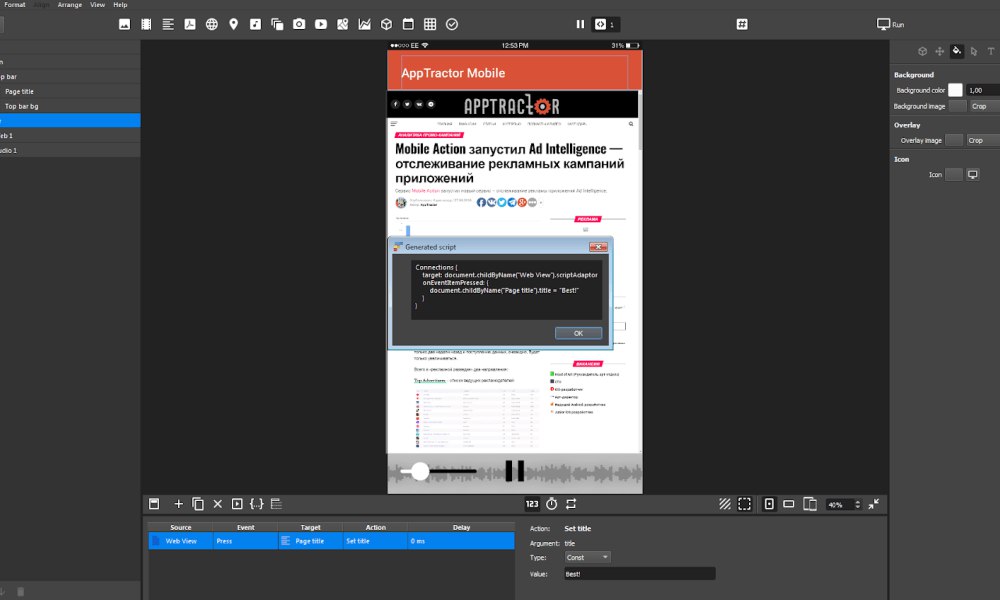
Task: Insert a 3D cube object element
Action: pyautogui.click(x=386, y=24)
